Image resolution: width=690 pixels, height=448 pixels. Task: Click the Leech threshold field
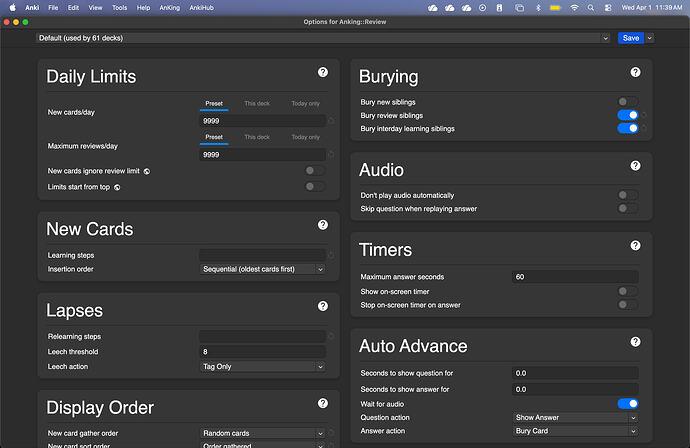coord(263,352)
